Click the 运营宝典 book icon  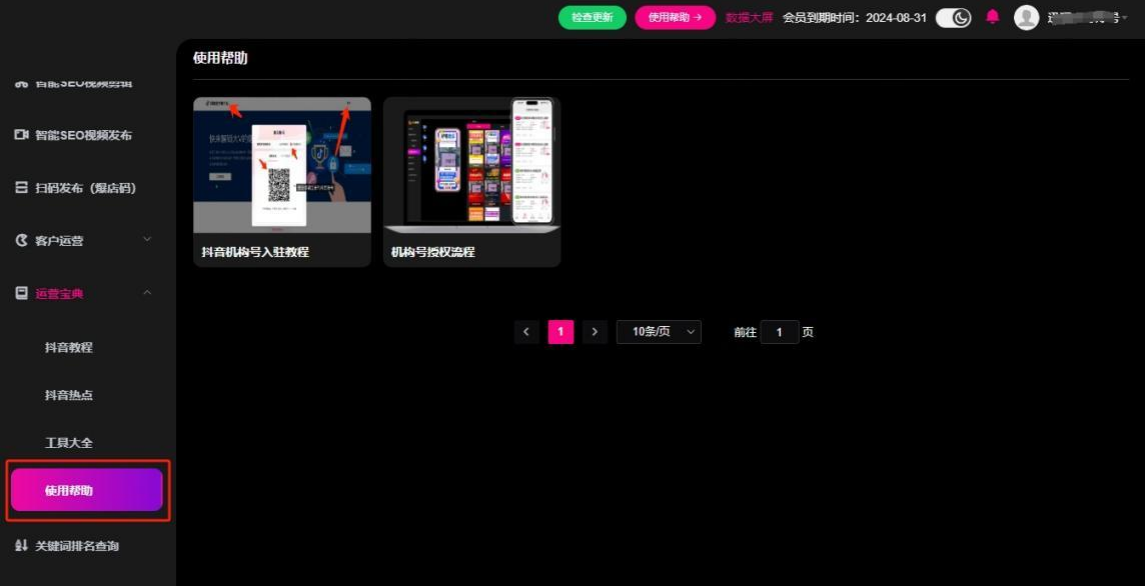[21, 293]
